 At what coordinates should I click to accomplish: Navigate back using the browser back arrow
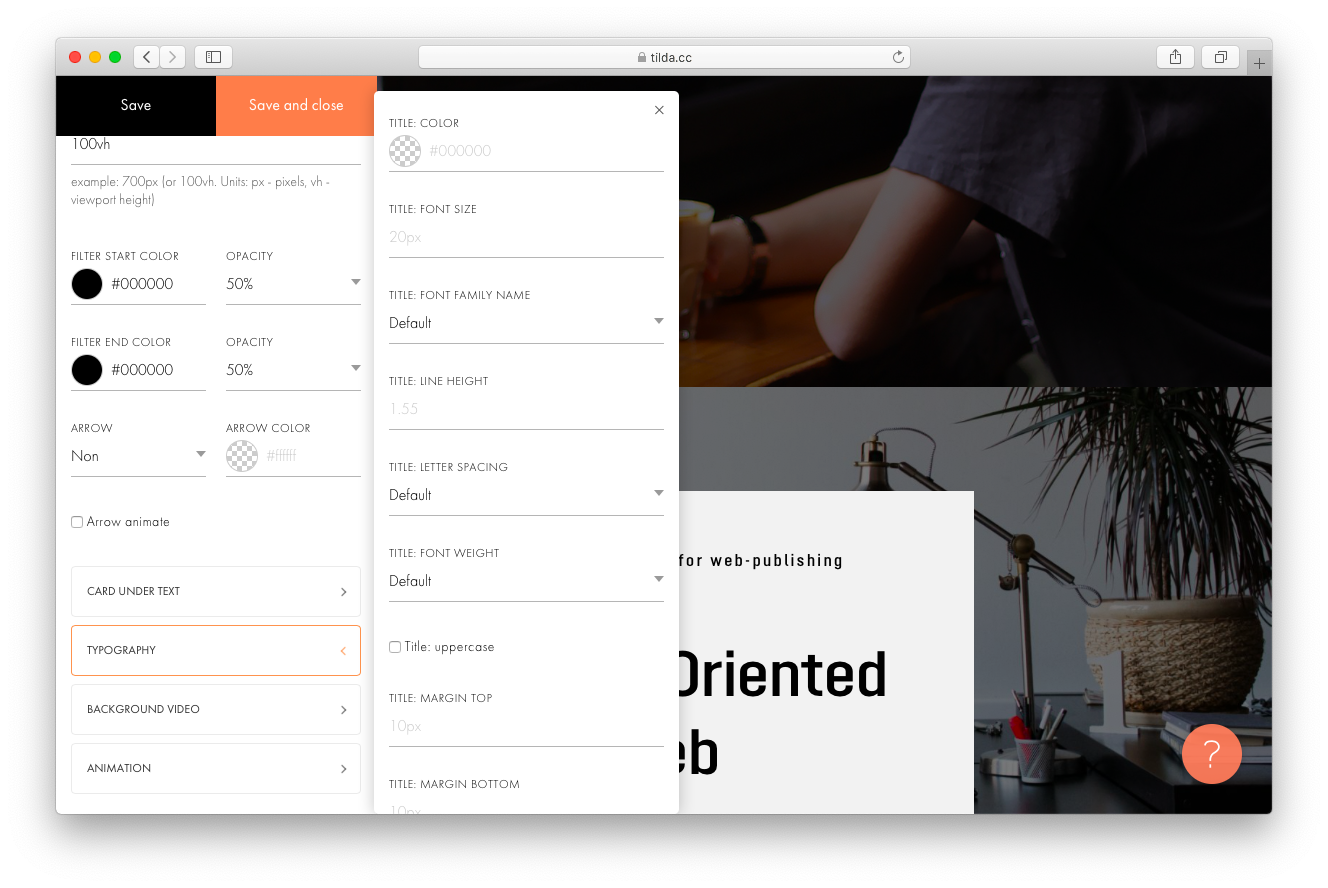[146, 57]
